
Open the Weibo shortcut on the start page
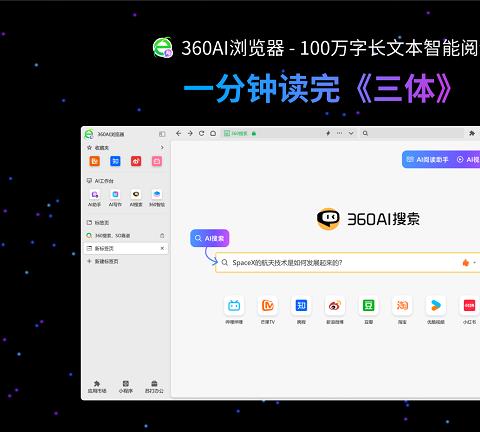pos(335,305)
